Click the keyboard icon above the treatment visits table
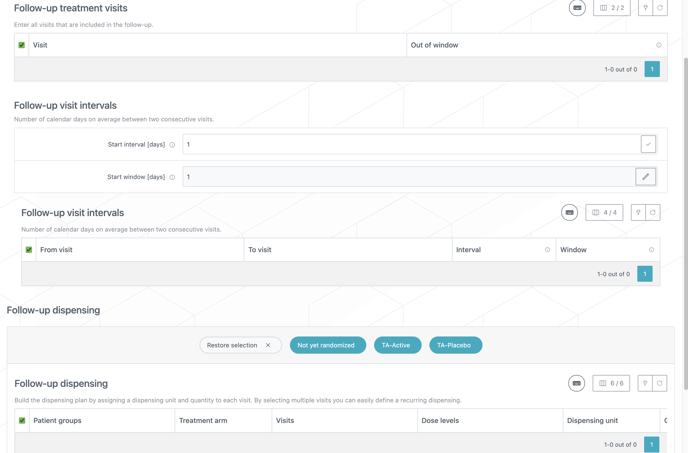The image size is (688, 453). (577, 8)
